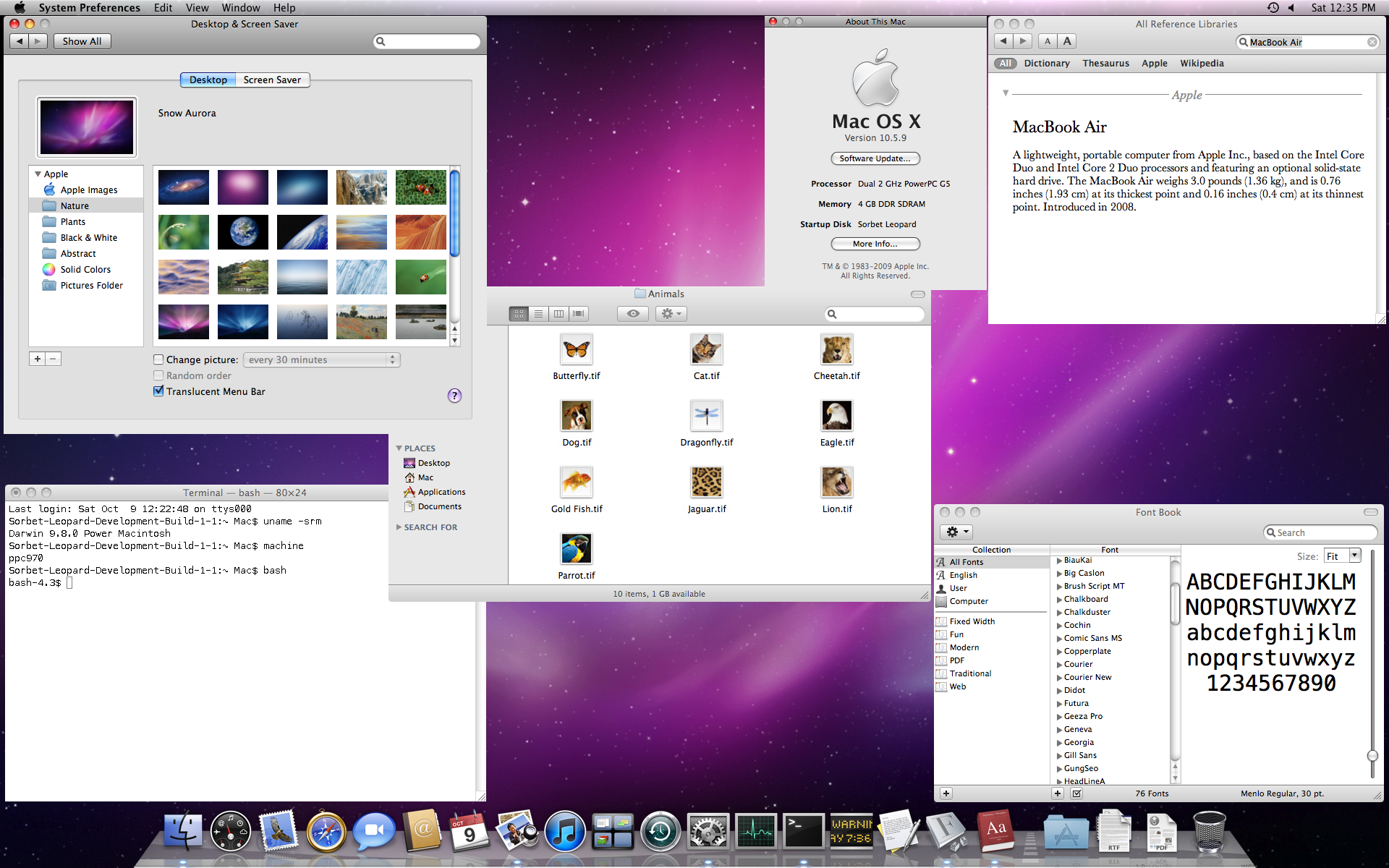
Task: Select the every 30 minutes dropdown
Action: pyautogui.click(x=319, y=359)
